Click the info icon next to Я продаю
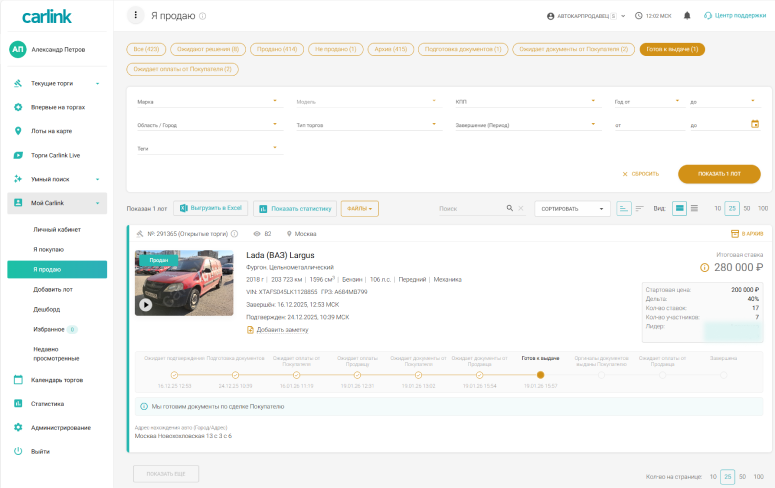 [203, 16]
